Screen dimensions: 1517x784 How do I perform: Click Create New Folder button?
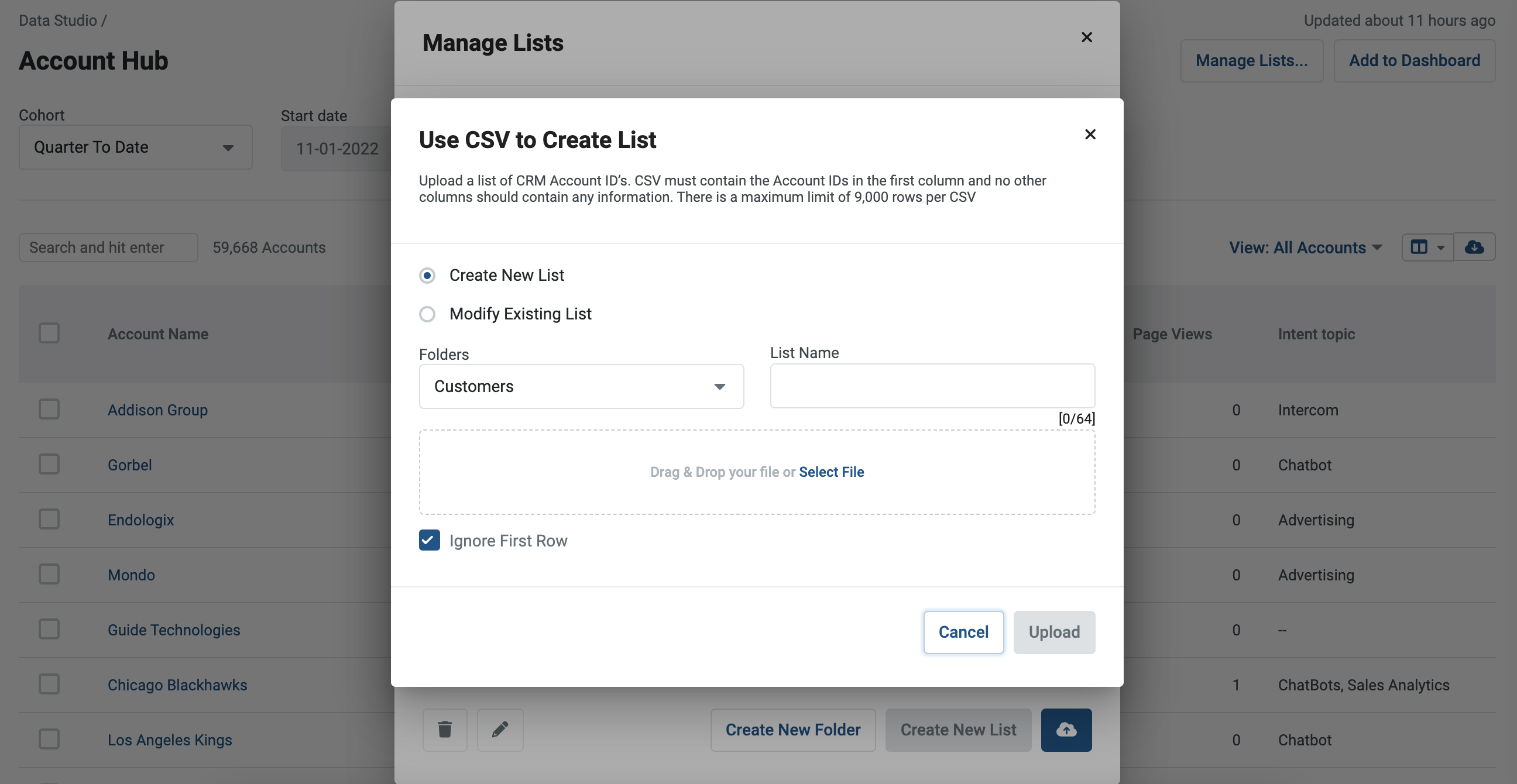[x=792, y=729]
